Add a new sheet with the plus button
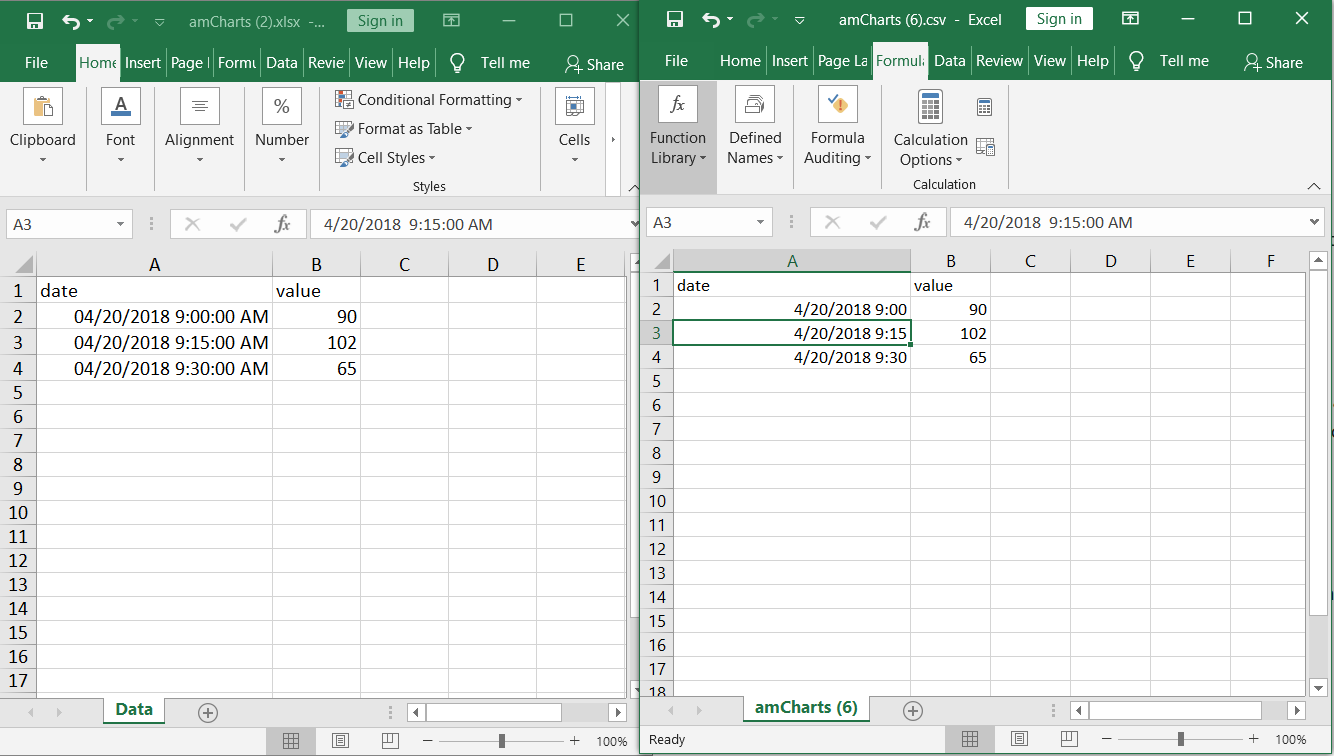The image size is (1334, 756). point(912,710)
